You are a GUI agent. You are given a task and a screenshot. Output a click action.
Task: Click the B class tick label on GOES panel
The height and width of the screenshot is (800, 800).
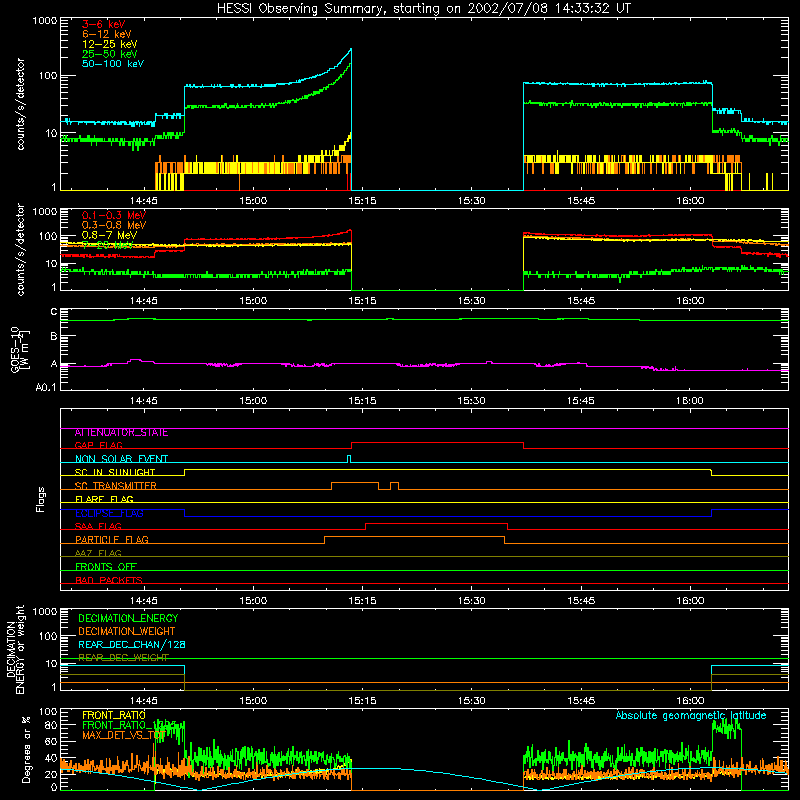pos(54,336)
